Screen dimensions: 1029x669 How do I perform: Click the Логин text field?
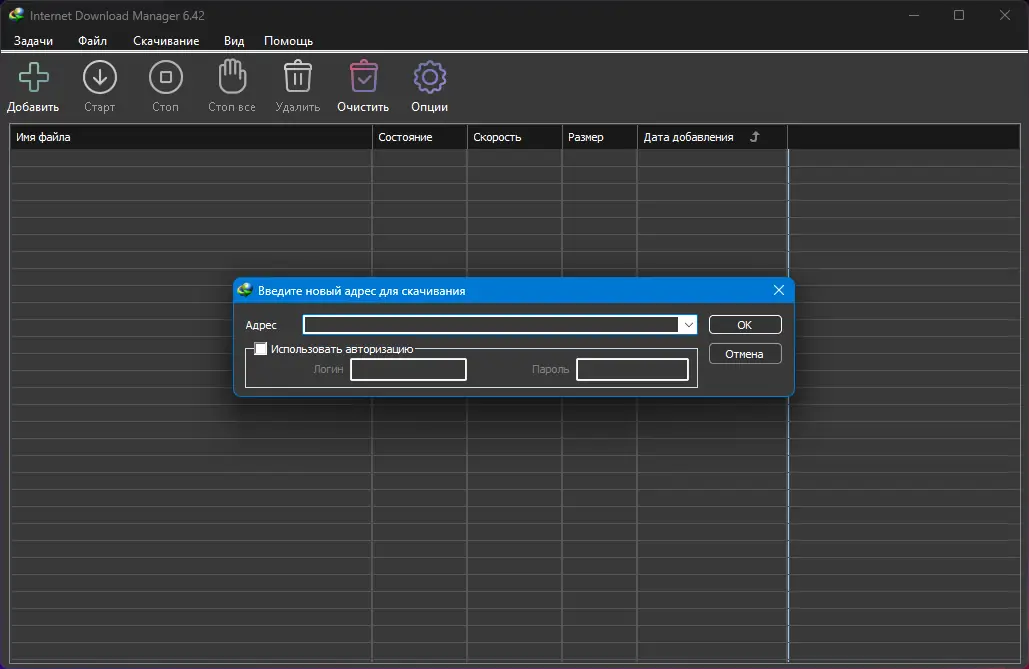408,370
